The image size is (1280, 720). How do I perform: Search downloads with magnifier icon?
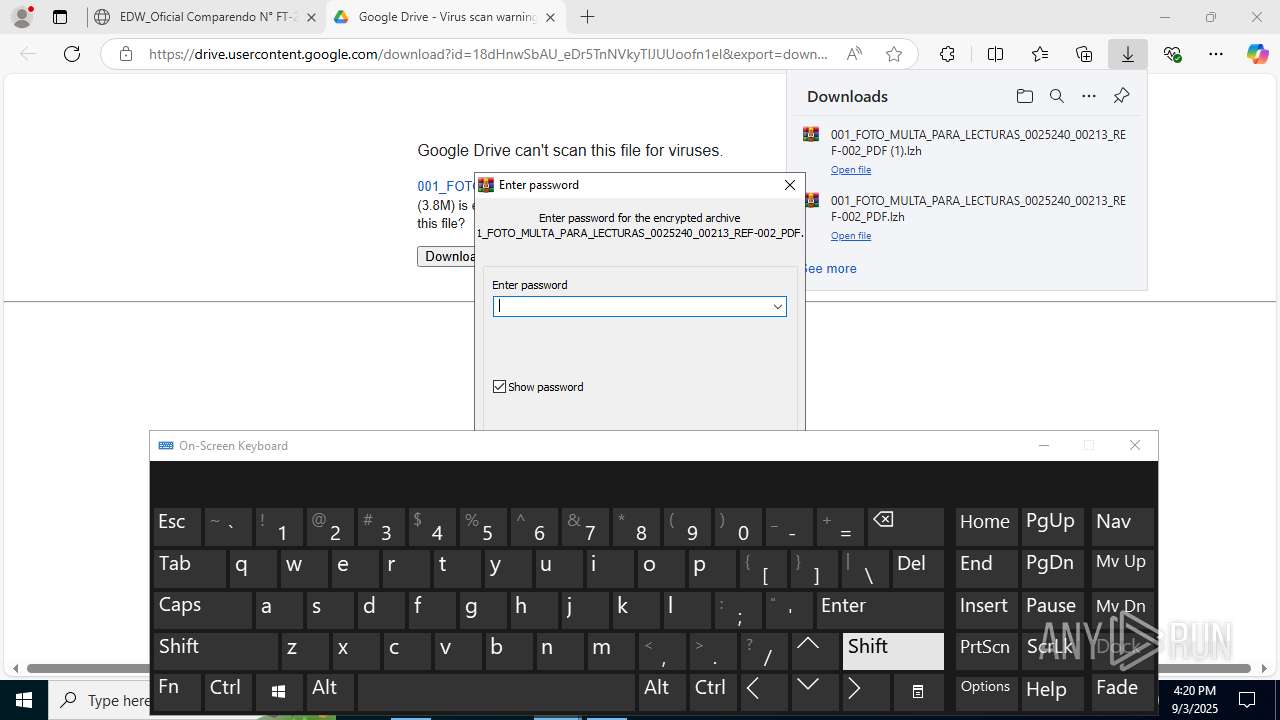(1056, 96)
